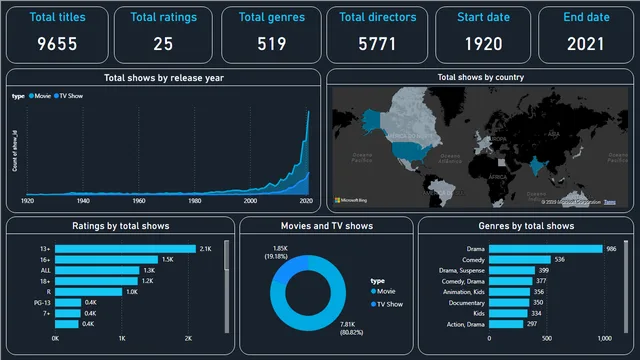Click the Total shows by country title
The width and height of the screenshot is (640, 360).
tap(480, 77)
